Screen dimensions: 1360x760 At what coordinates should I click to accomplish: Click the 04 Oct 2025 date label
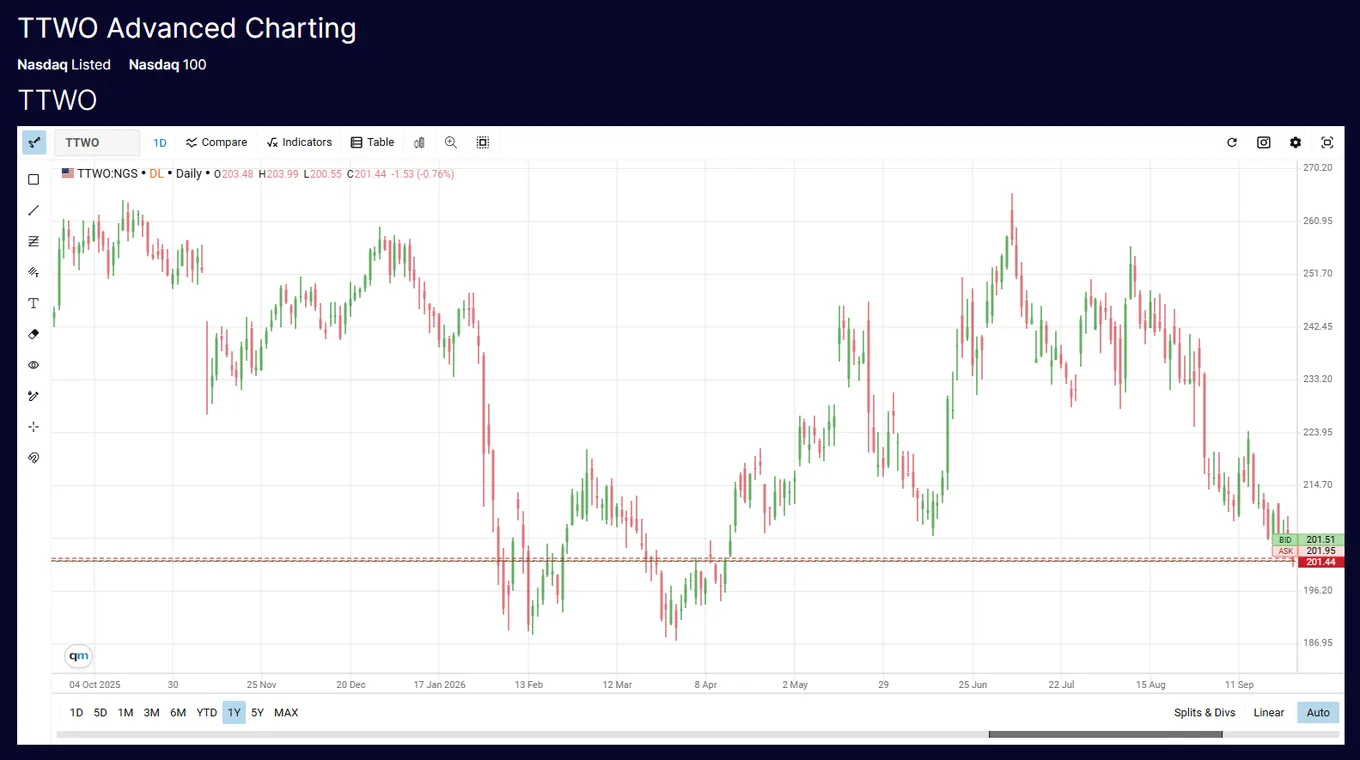95,685
